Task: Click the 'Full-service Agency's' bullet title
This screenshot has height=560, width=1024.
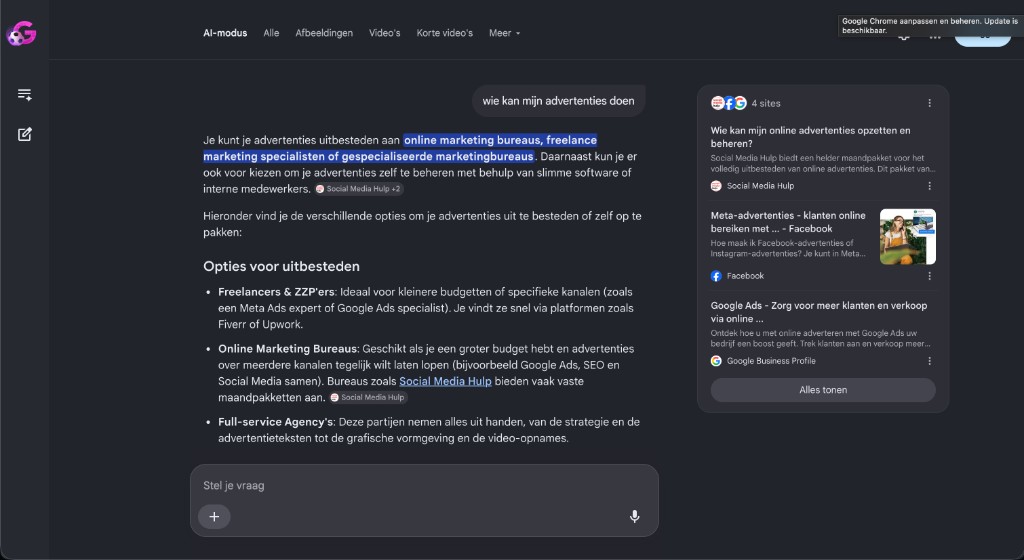Action: tap(276, 422)
